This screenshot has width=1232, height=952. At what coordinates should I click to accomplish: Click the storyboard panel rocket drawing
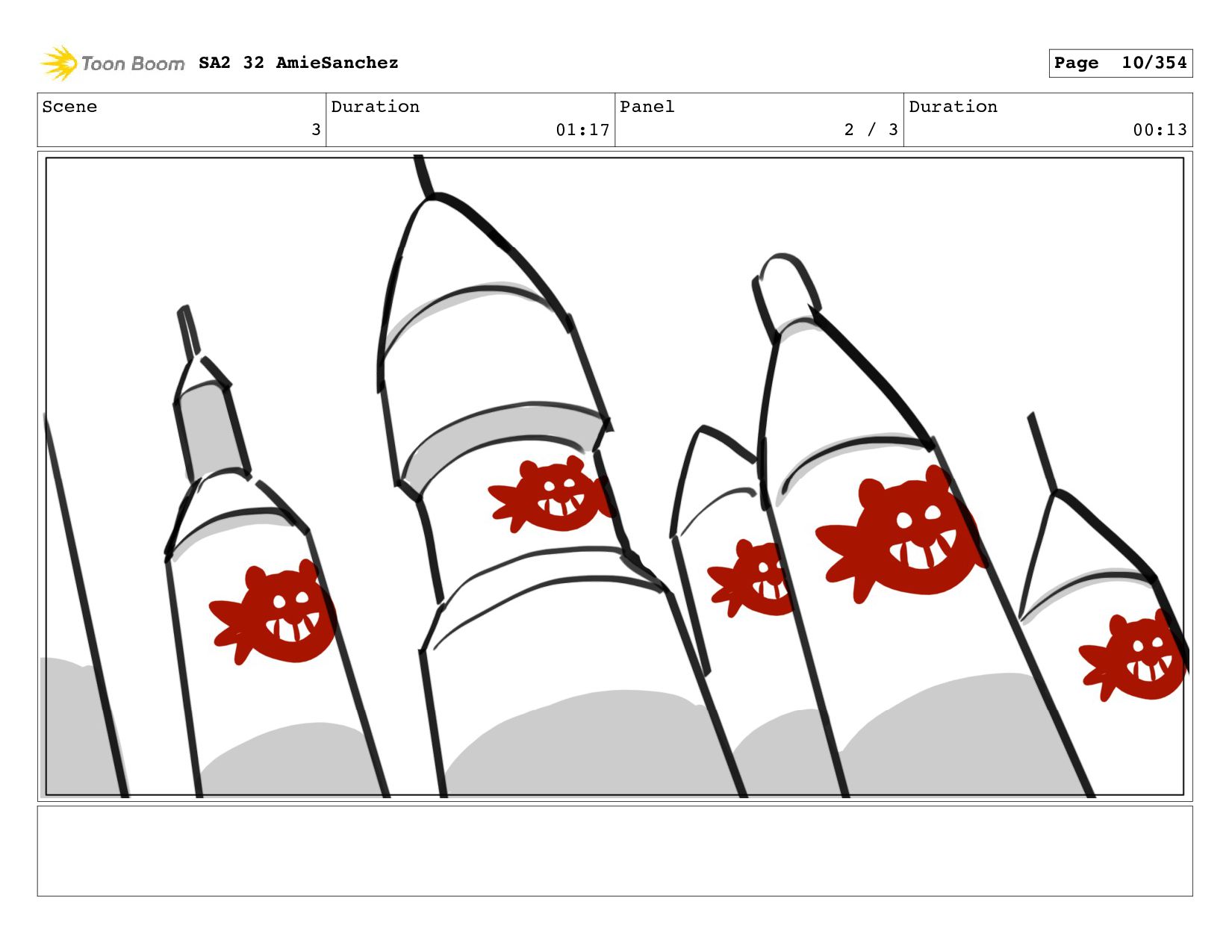coord(615,476)
